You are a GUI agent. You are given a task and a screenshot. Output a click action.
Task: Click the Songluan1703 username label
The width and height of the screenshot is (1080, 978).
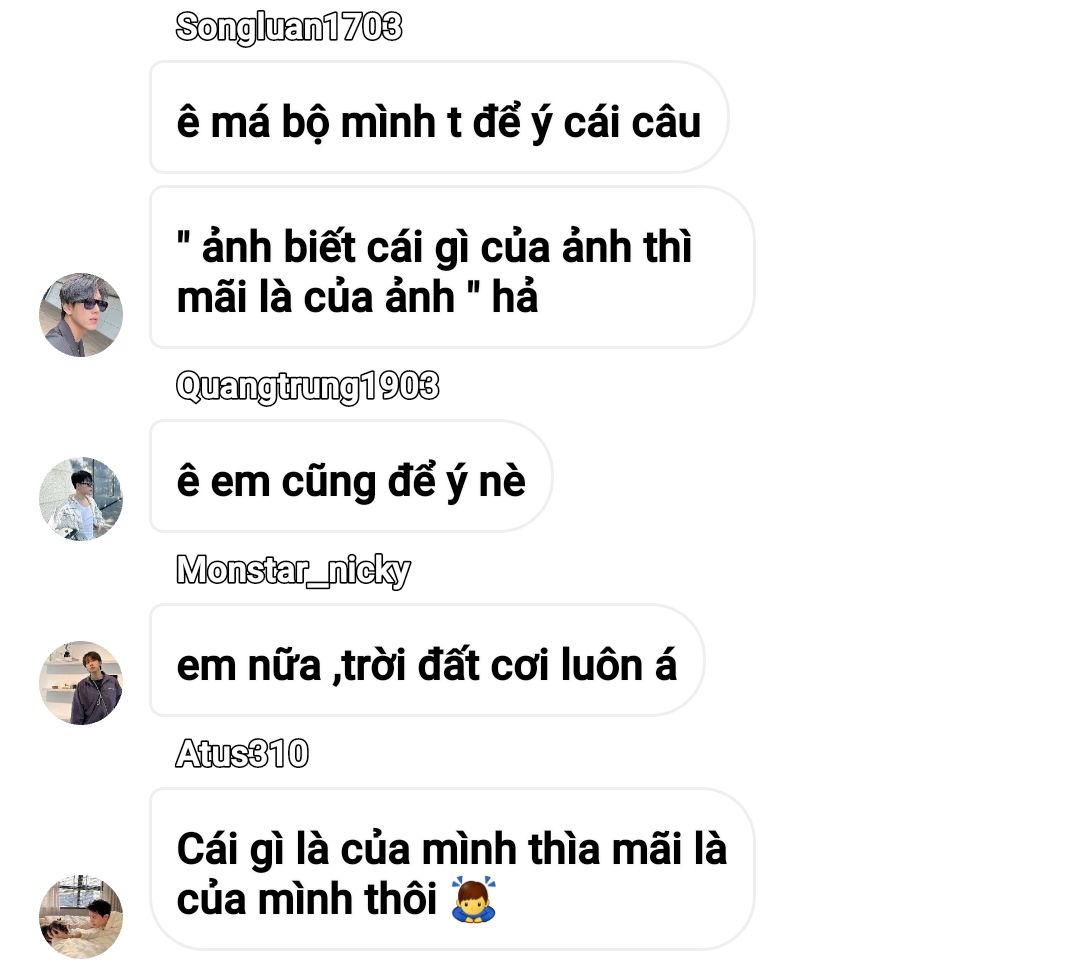(289, 28)
